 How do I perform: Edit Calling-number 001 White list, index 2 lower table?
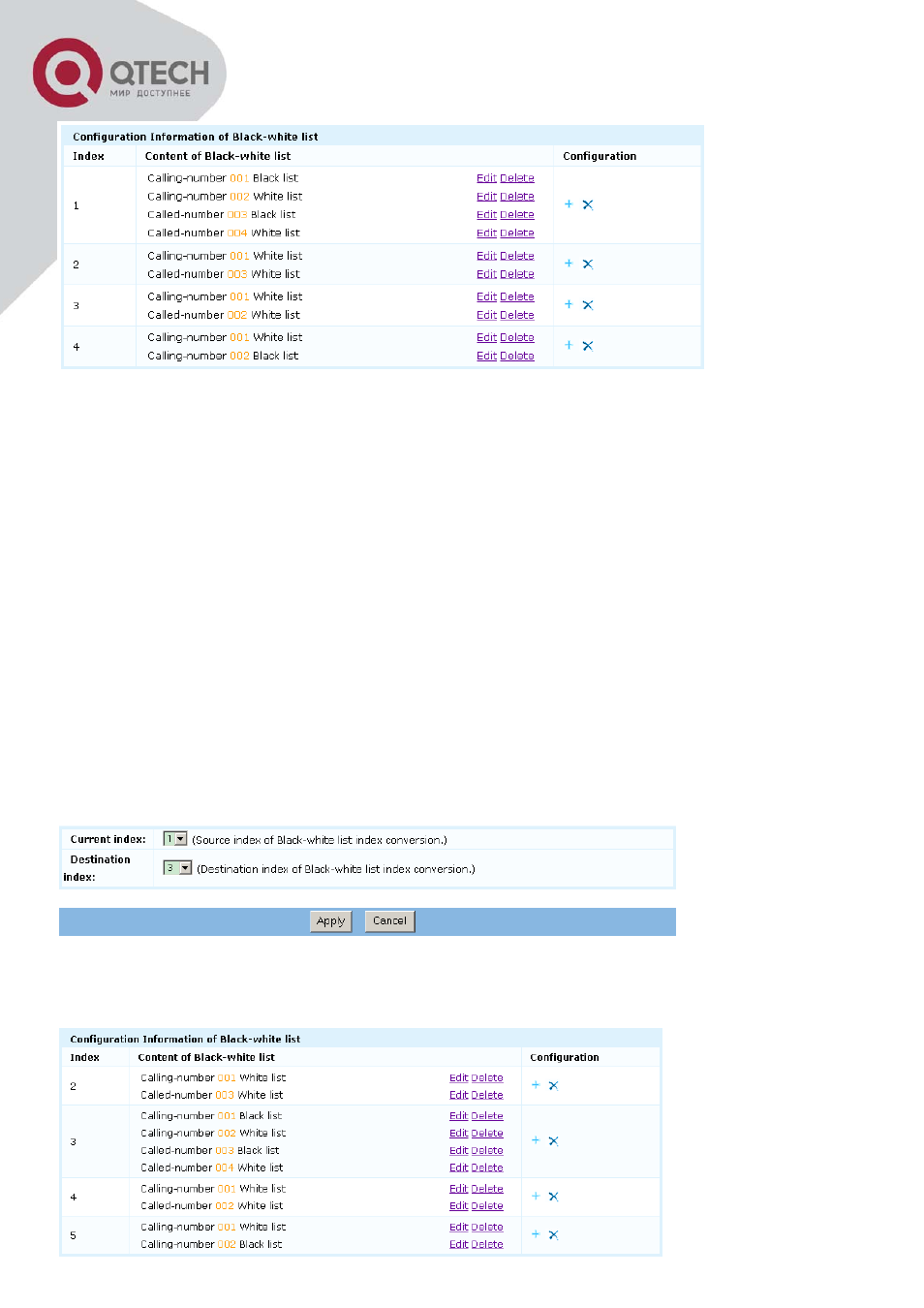(458, 1077)
